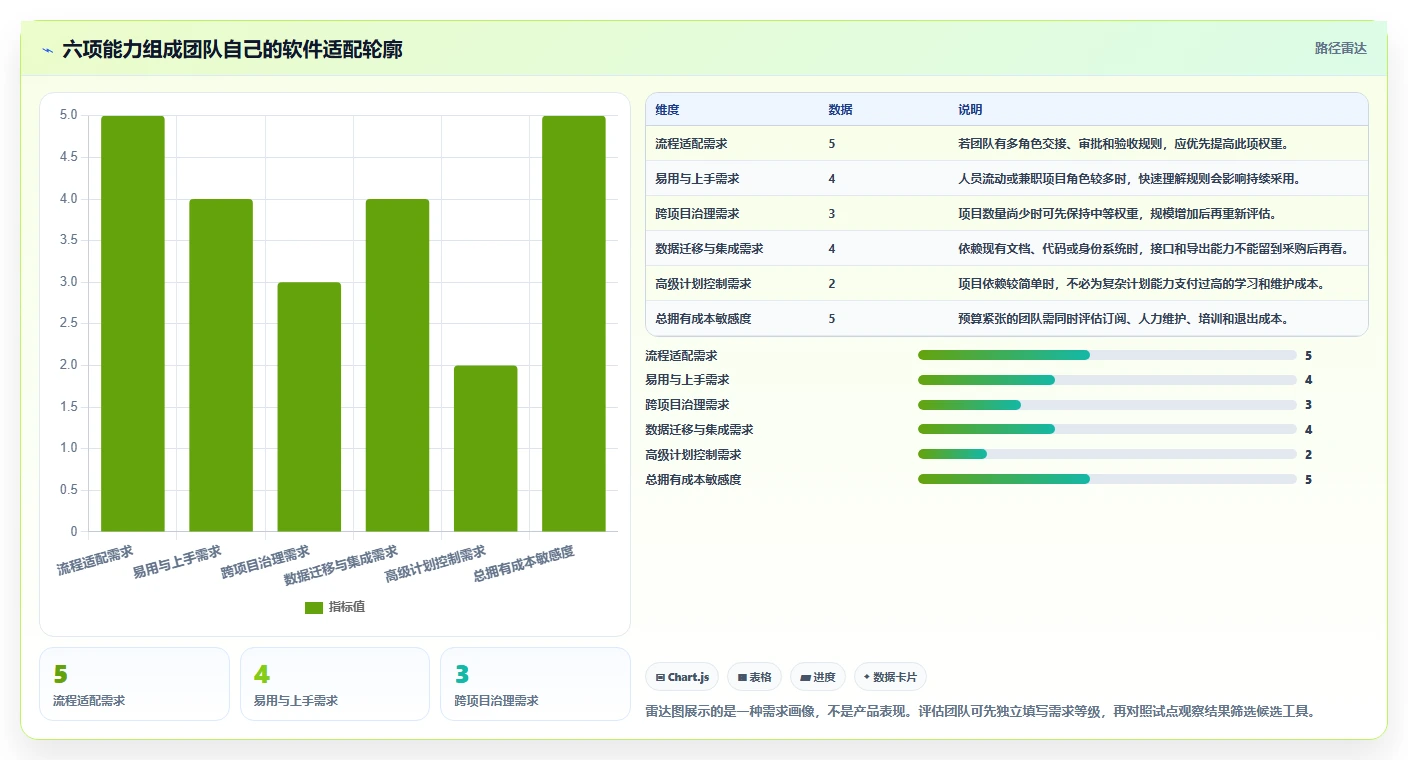Click the 5.0 tick label on the y-axis

point(68,115)
